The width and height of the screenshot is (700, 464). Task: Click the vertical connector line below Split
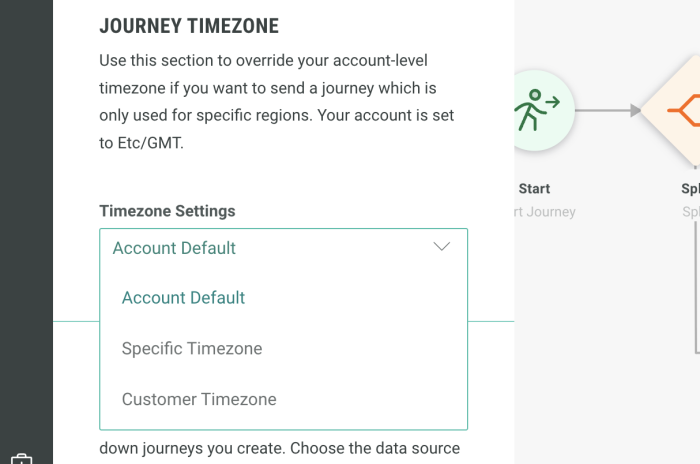(x=697, y=300)
